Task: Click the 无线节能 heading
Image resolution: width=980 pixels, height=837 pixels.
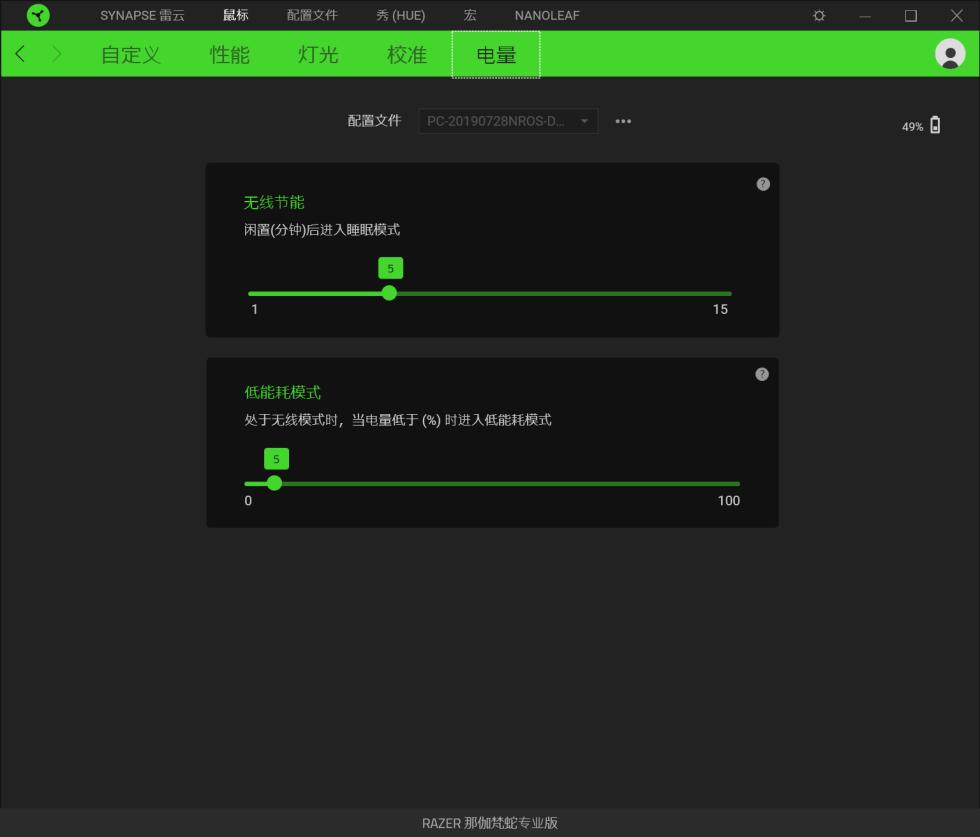Action: [274, 203]
